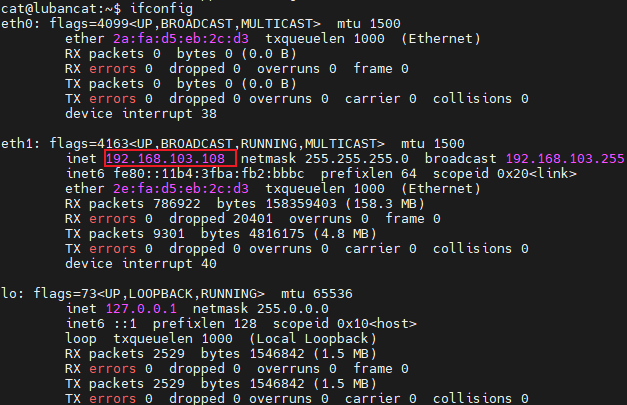Screen dimensions: 627x405
Task: Click 'prefixlen 128' in the lo section
Action: [205, 324]
